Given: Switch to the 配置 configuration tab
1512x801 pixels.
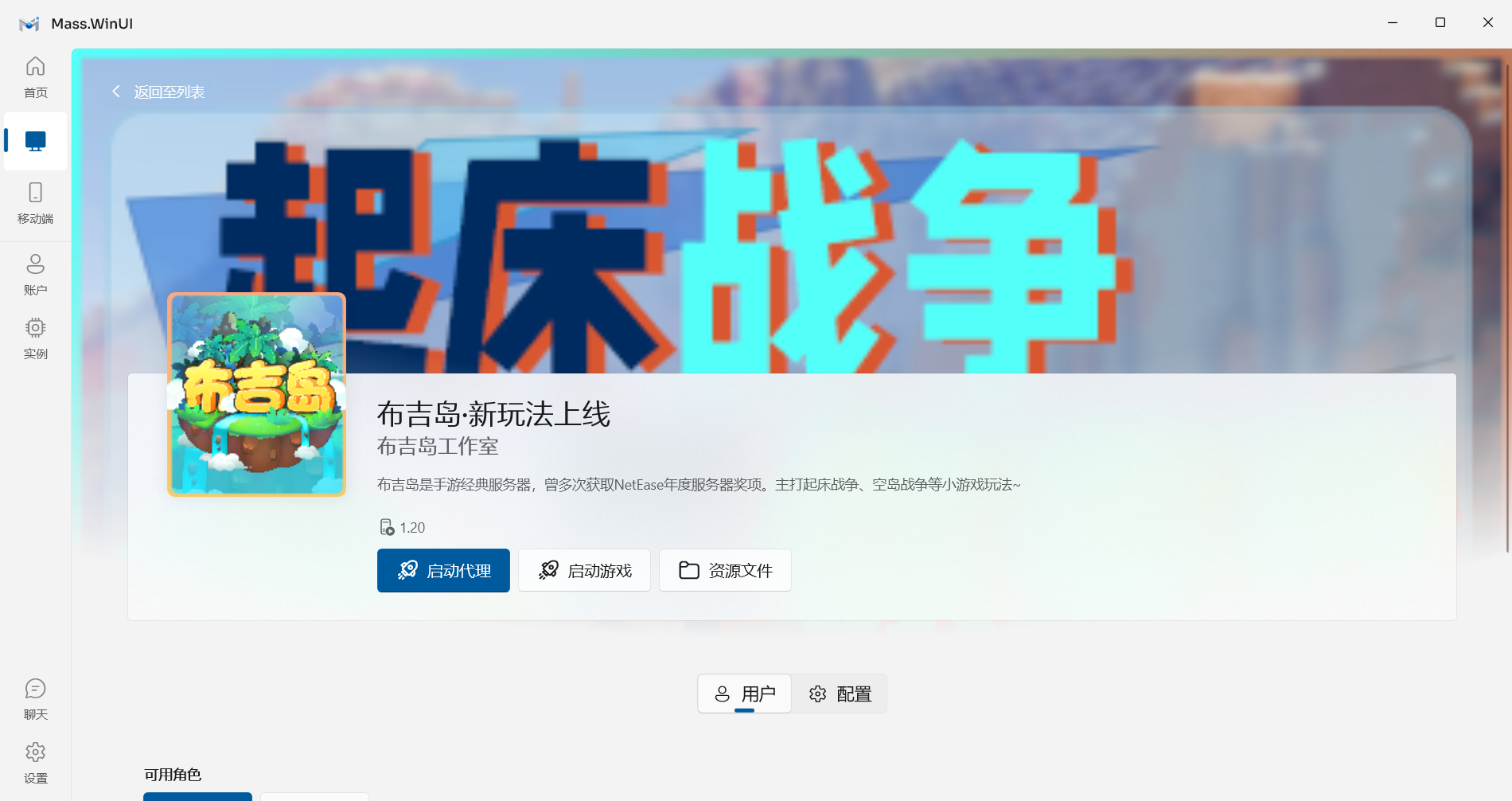Looking at the screenshot, I should point(840,694).
